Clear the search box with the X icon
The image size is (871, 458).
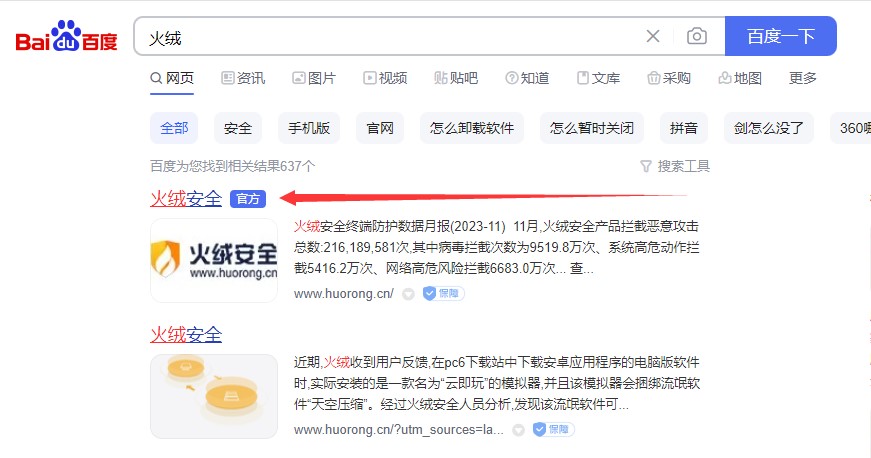(653, 37)
